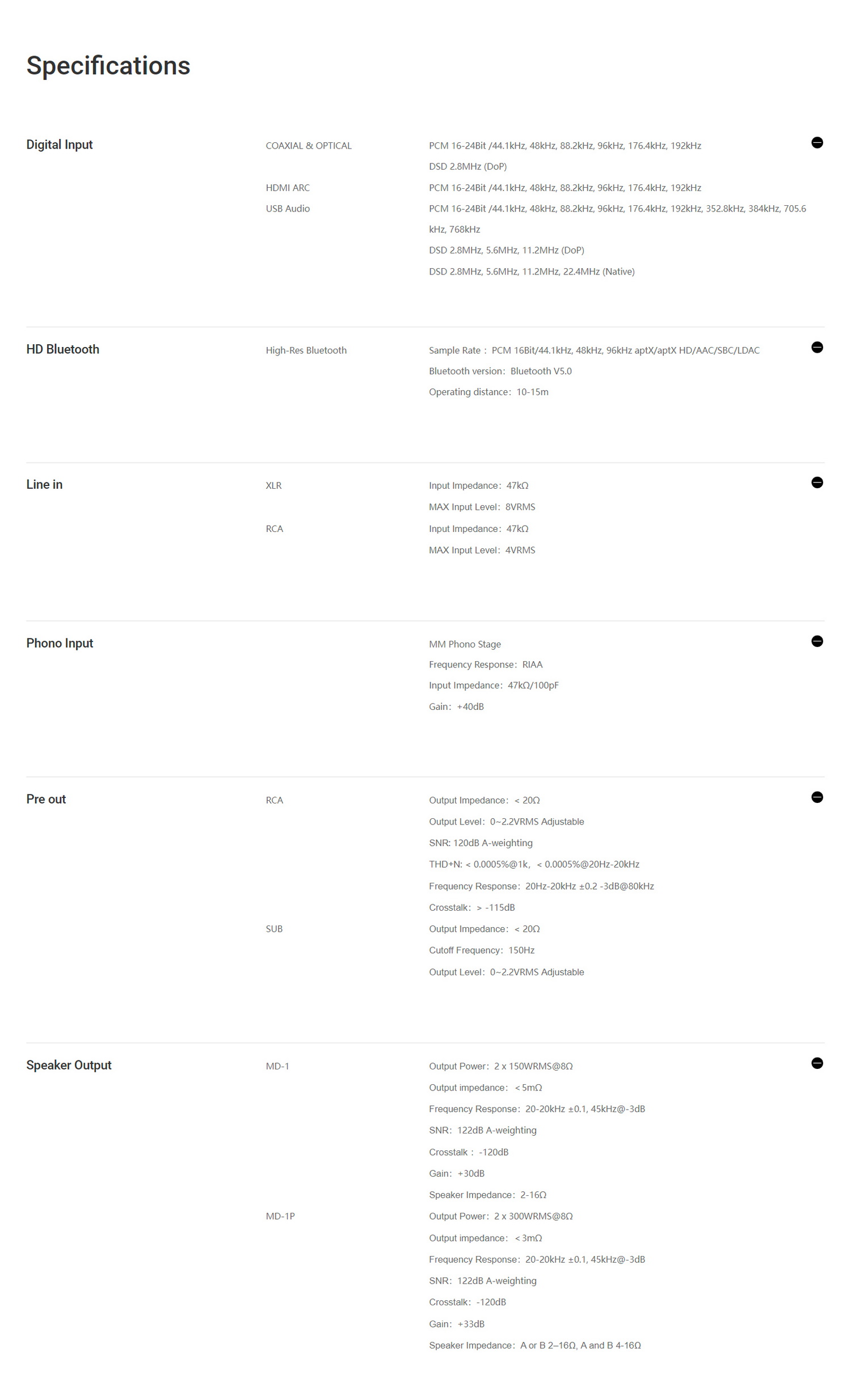Collapse Speaker Output with the minus icon
This screenshot has width=851, height=1400.
[x=817, y=1063]
